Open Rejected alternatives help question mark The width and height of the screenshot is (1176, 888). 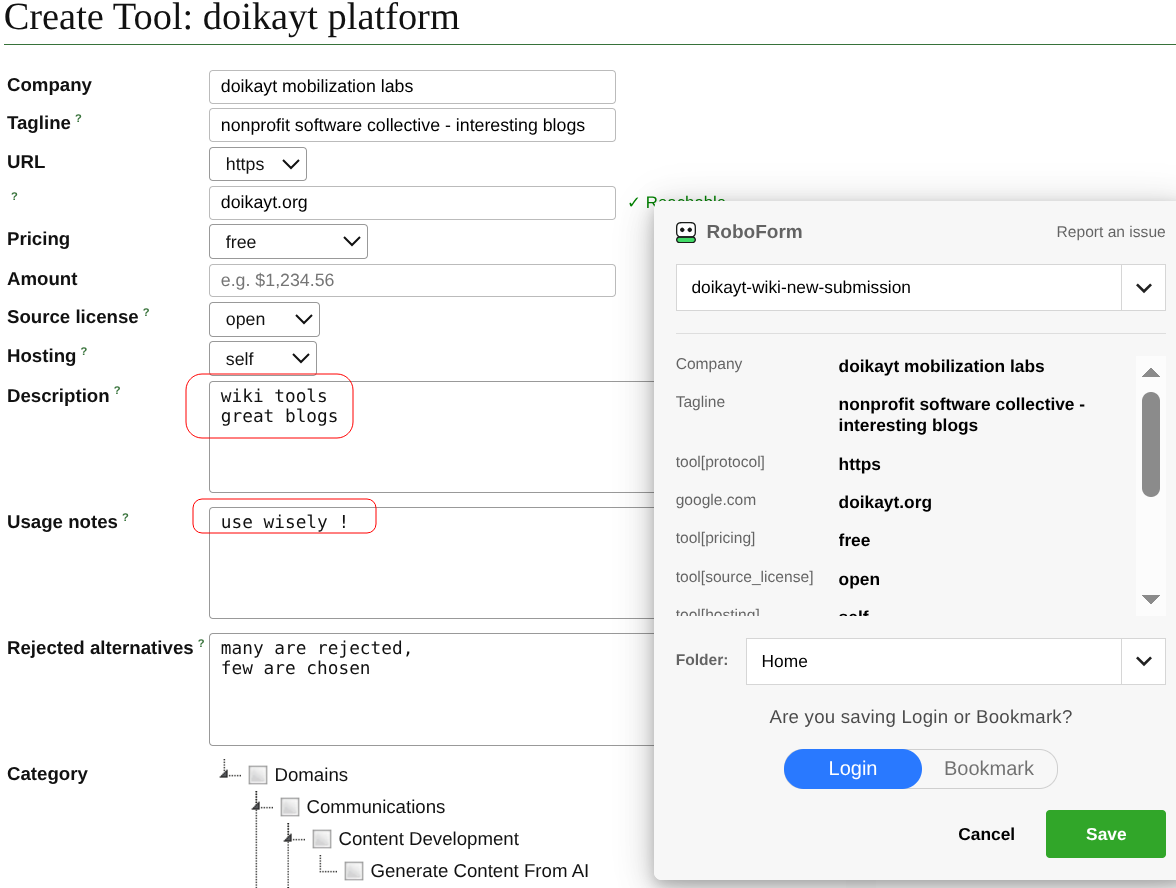coord(201,644)
